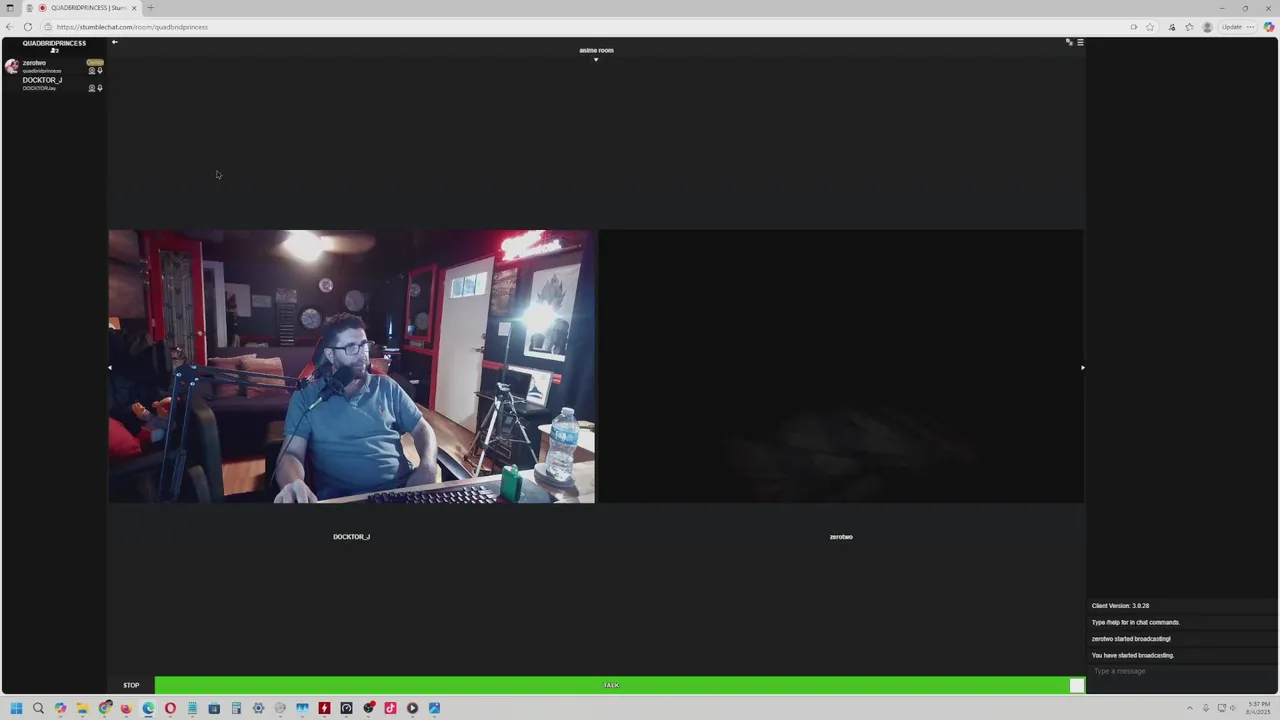Click the right arrow at the video area edge
Viewport: 1280px width, 720px height.
click(x=1082, y=367)
